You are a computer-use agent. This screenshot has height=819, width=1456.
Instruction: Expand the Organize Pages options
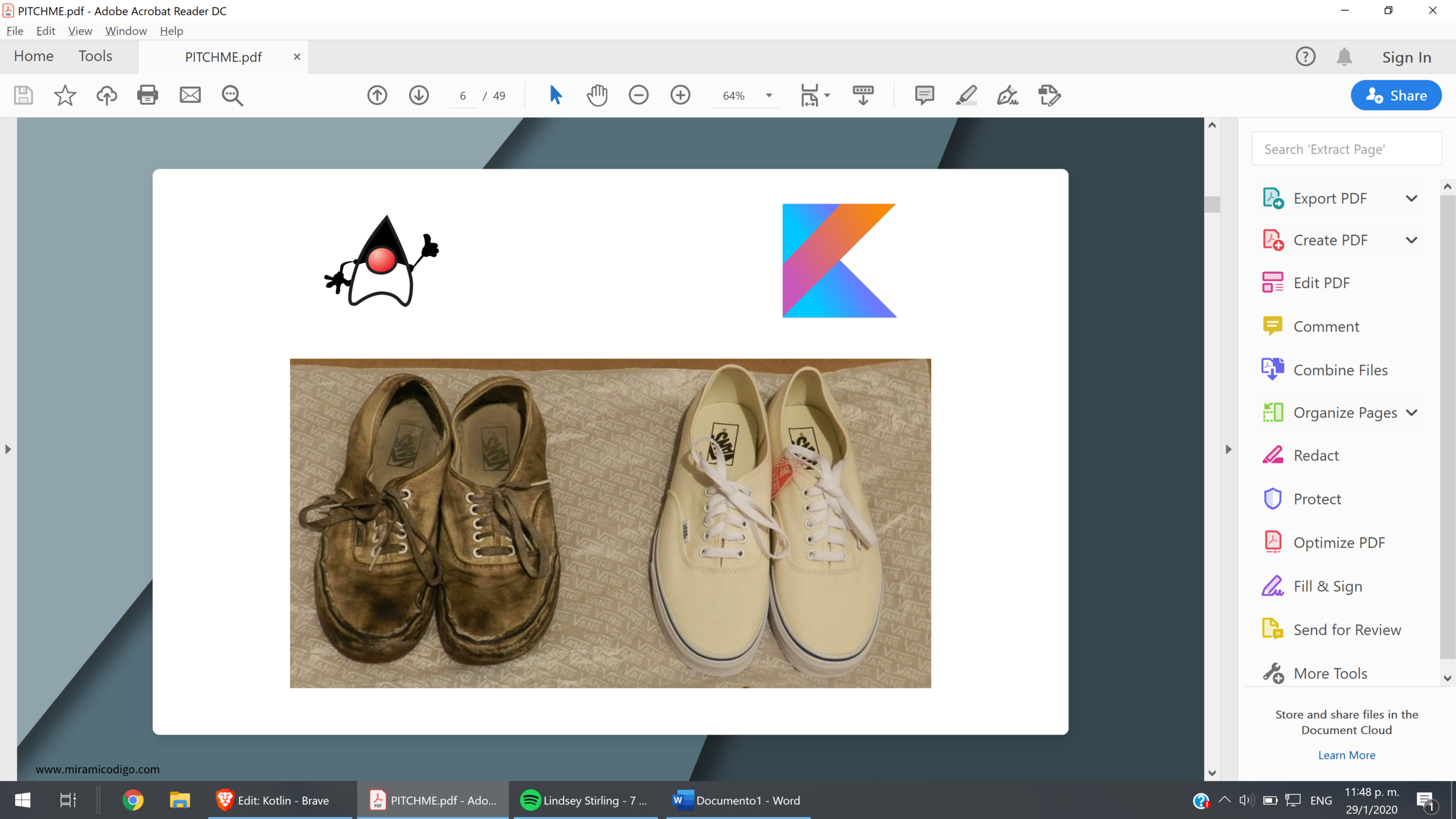[1411, 413]
